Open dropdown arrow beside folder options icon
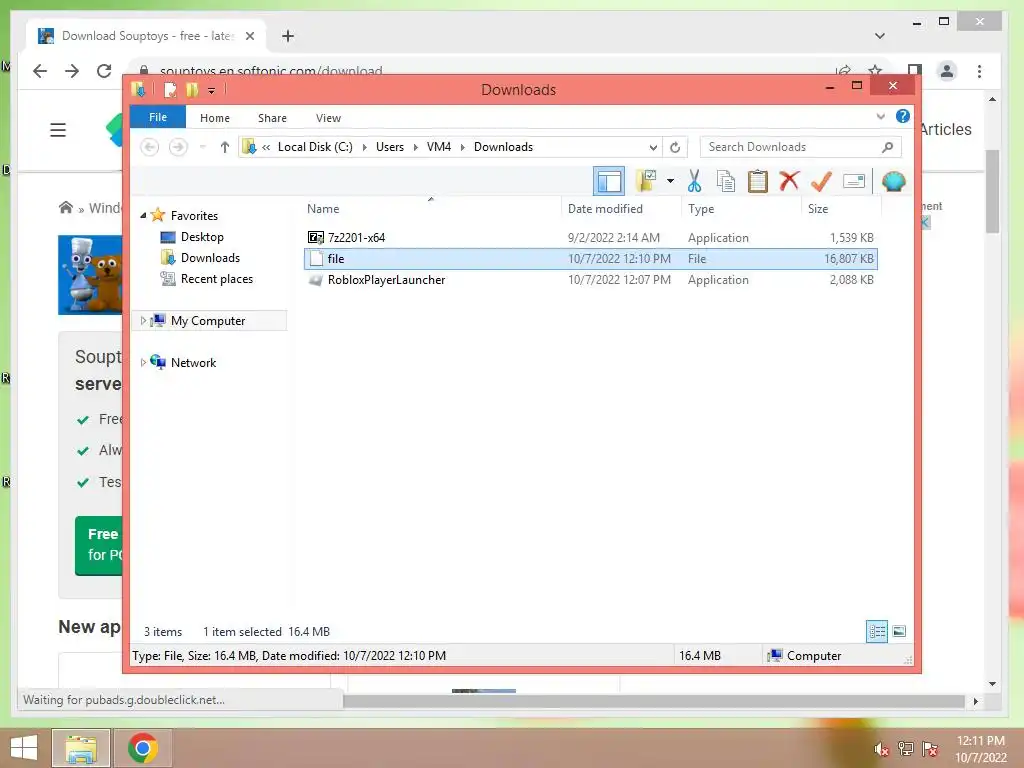The height and width of the screenshot is (768, 1024). (x=670, y=181)
